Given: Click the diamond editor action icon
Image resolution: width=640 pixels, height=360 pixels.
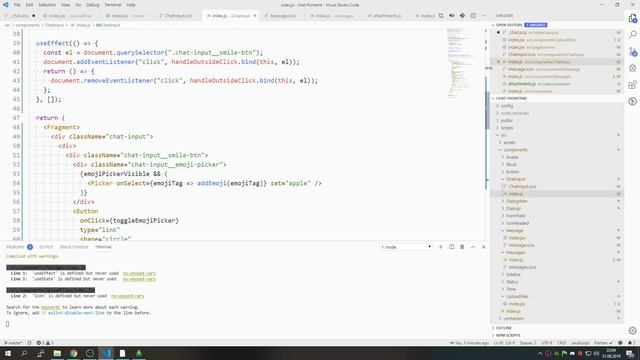Looking at the screenshot, I should pyautogui.click(x=462, y=16).
